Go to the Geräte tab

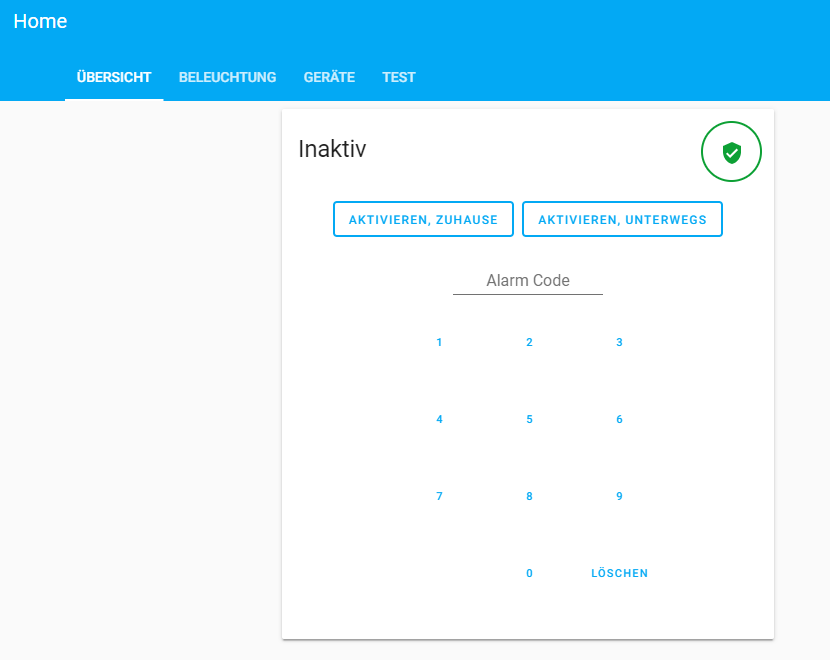click(329, 77)
